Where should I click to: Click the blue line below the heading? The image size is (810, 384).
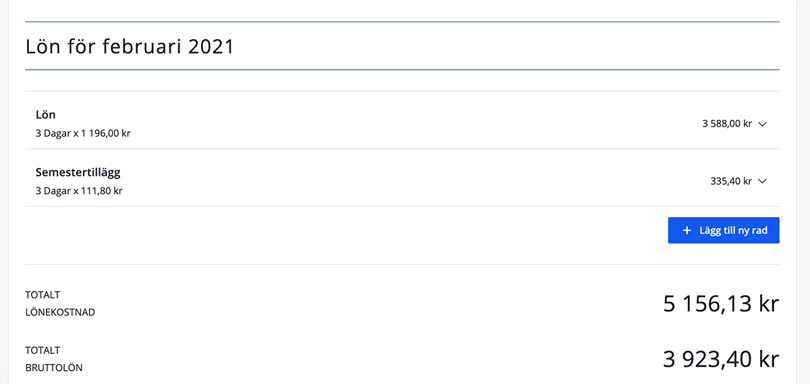click(x=402, y=69)
